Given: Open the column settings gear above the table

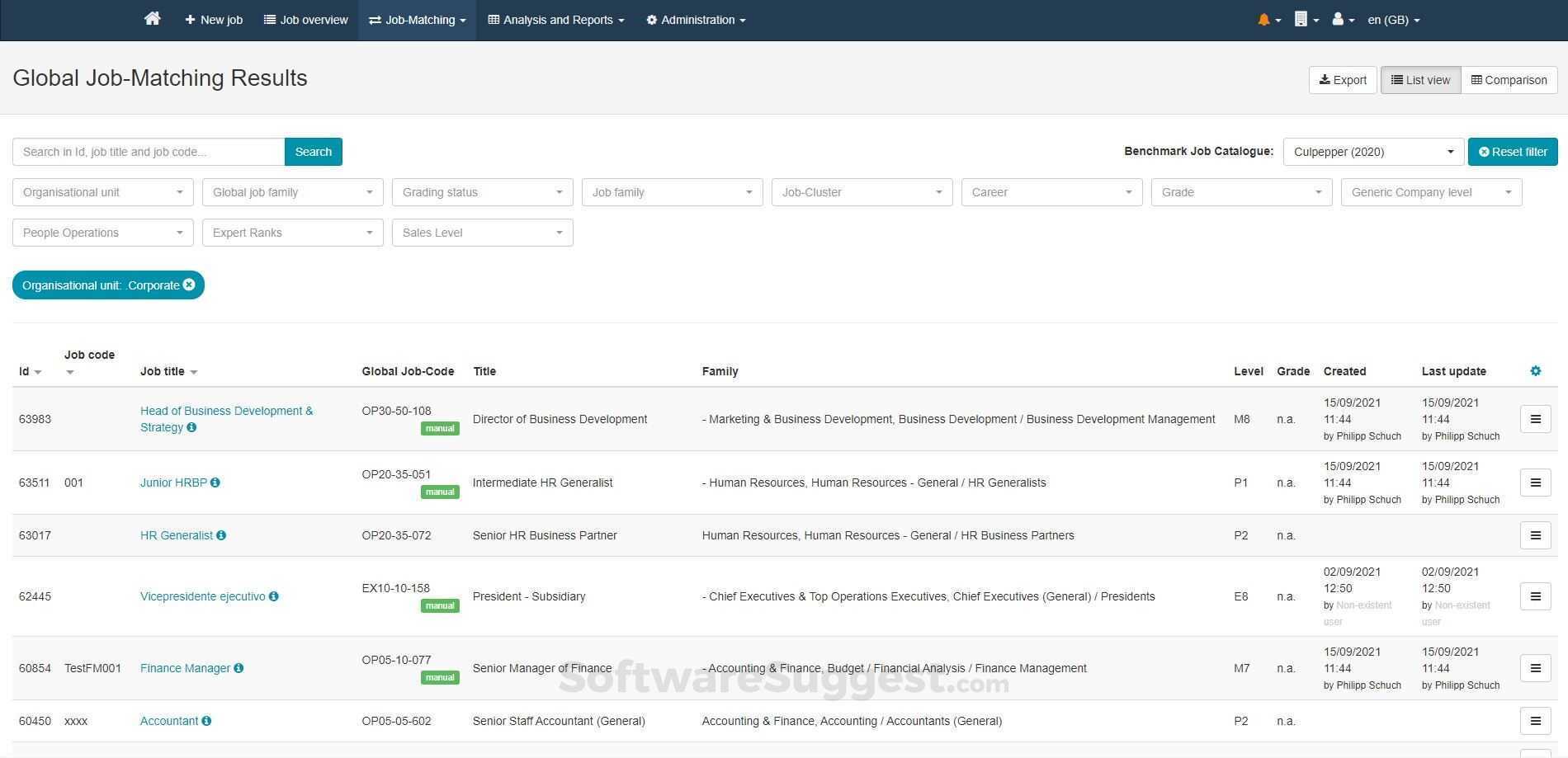Looking at the screenshot, I should point(1535,371).
